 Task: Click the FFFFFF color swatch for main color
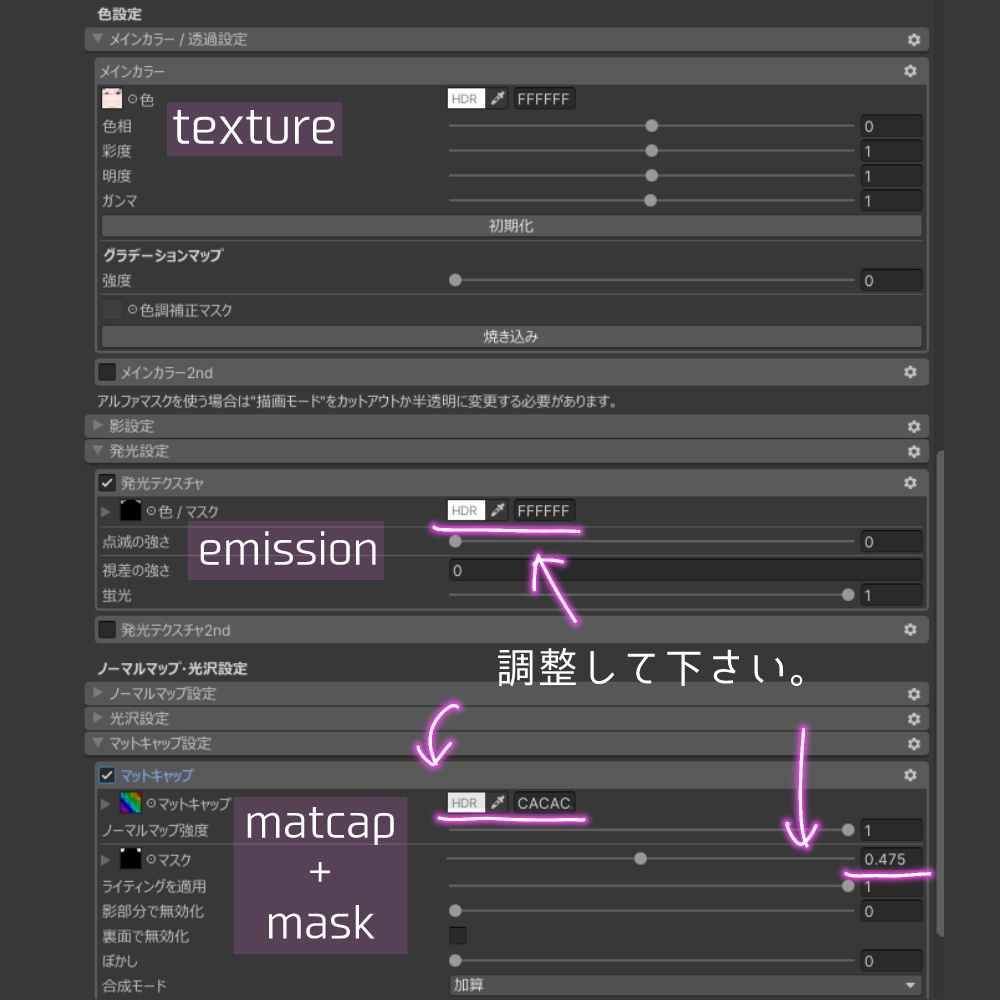543,98
